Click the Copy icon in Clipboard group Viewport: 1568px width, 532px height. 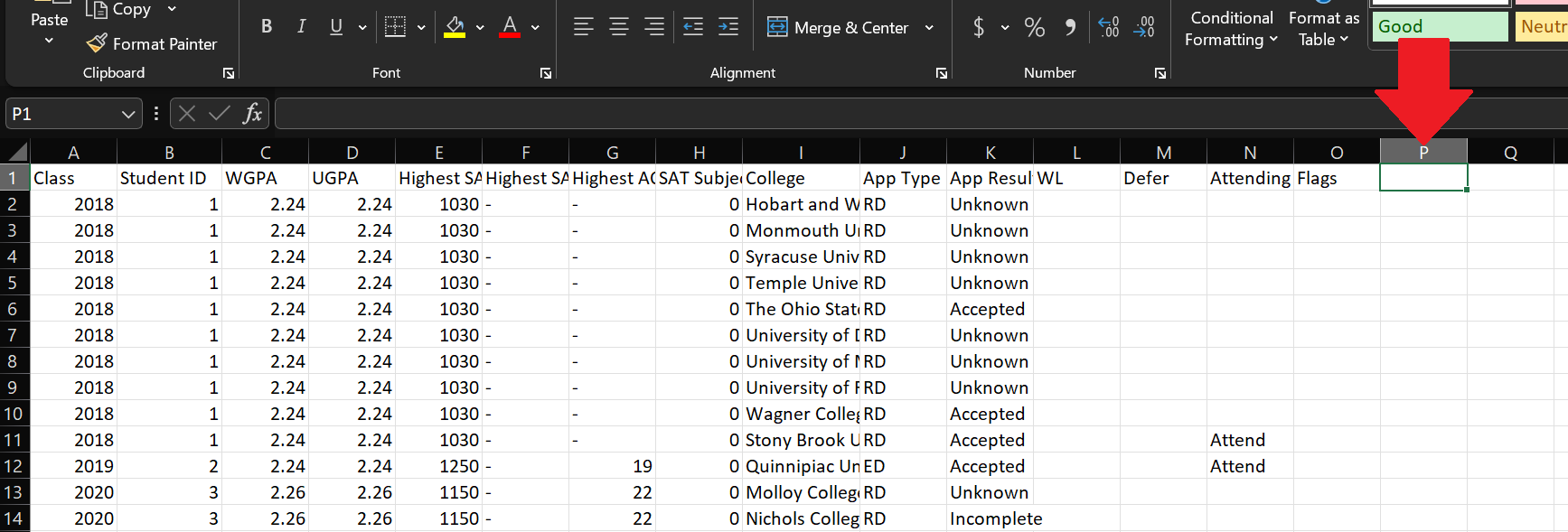click(97, 9)
